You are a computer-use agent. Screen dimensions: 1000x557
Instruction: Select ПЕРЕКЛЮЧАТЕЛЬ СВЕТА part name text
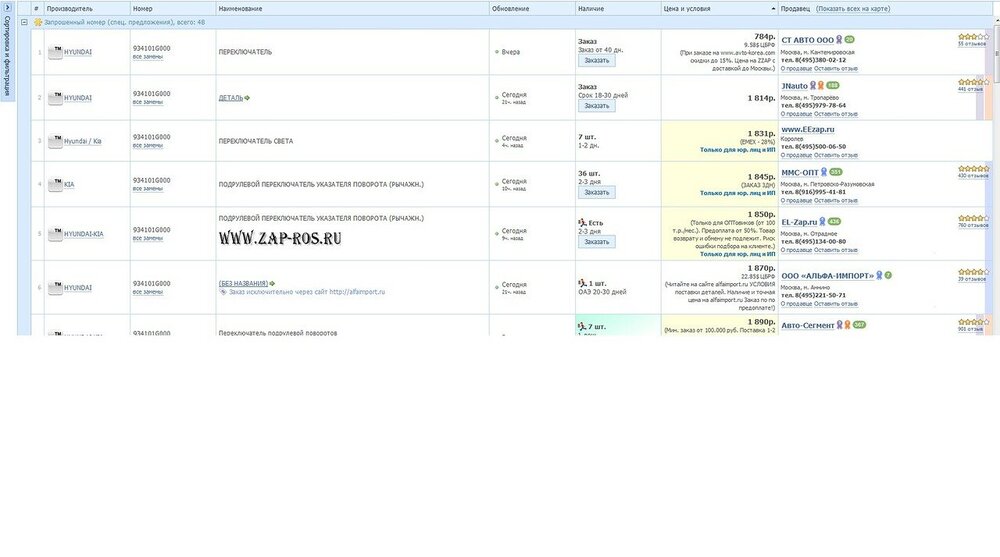point(256,141)
